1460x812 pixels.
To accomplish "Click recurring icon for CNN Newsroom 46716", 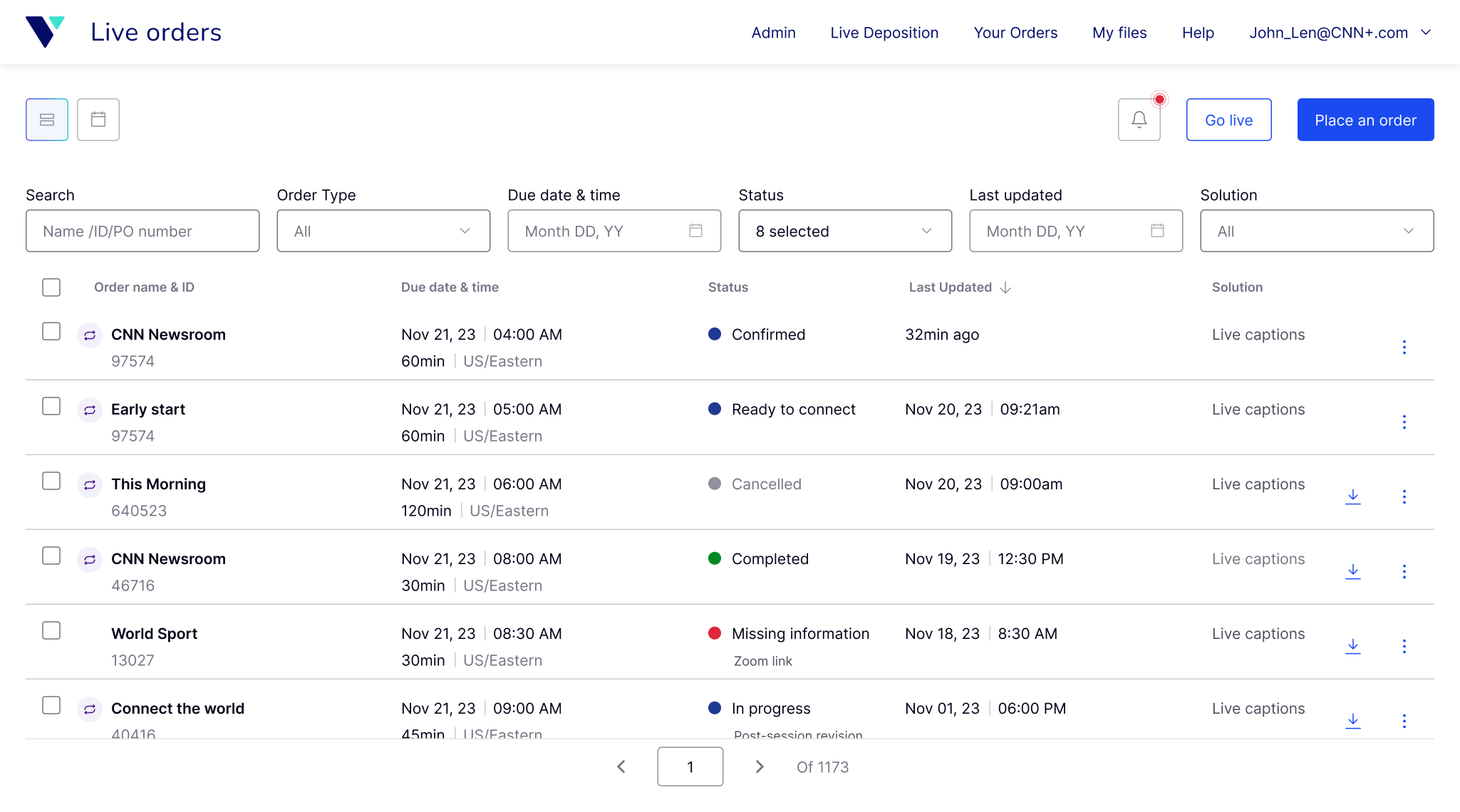I will tap(90, 559).
